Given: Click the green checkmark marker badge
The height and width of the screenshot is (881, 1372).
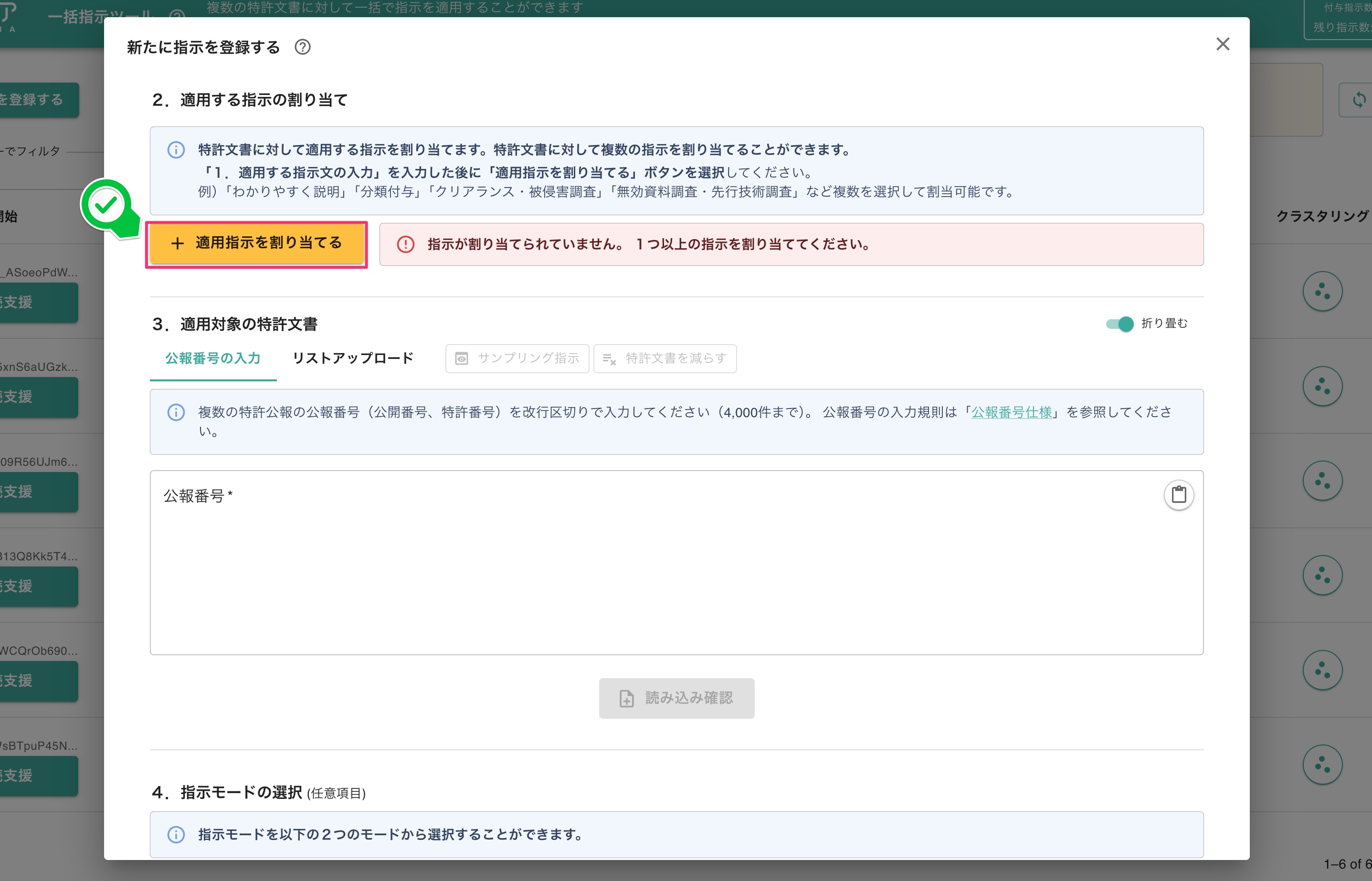Looking at the screenshot, I should [x=107, y=205].
